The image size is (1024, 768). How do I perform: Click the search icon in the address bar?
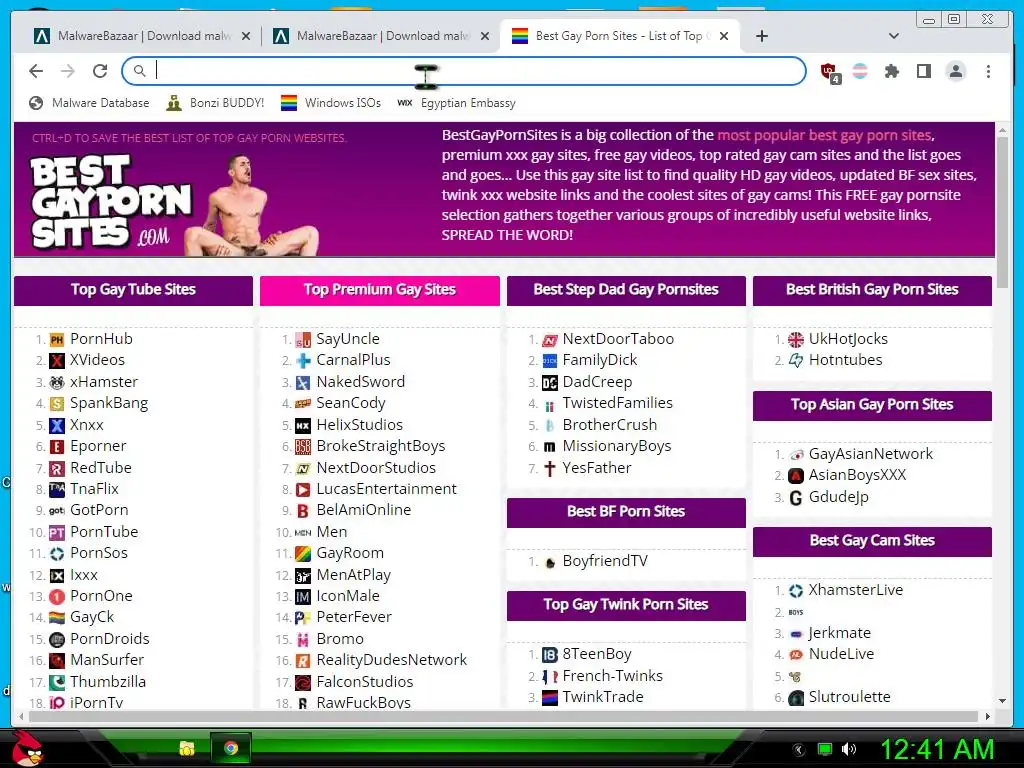tap(139, 71)
